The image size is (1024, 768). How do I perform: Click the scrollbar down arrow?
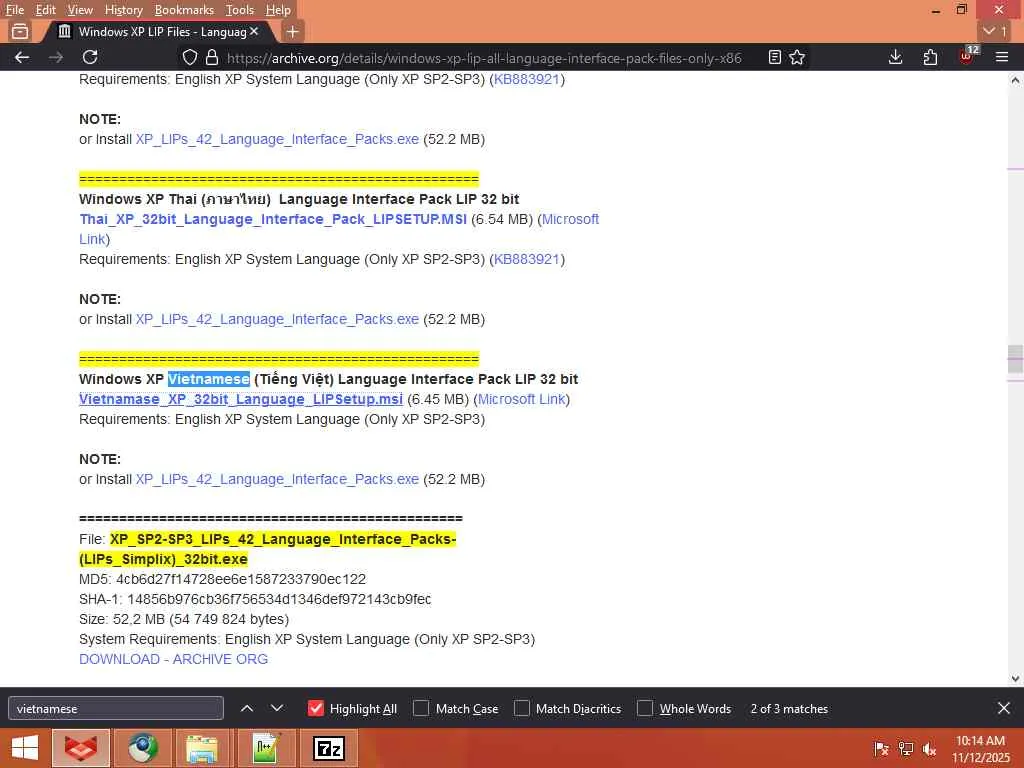click(1015, 679)
